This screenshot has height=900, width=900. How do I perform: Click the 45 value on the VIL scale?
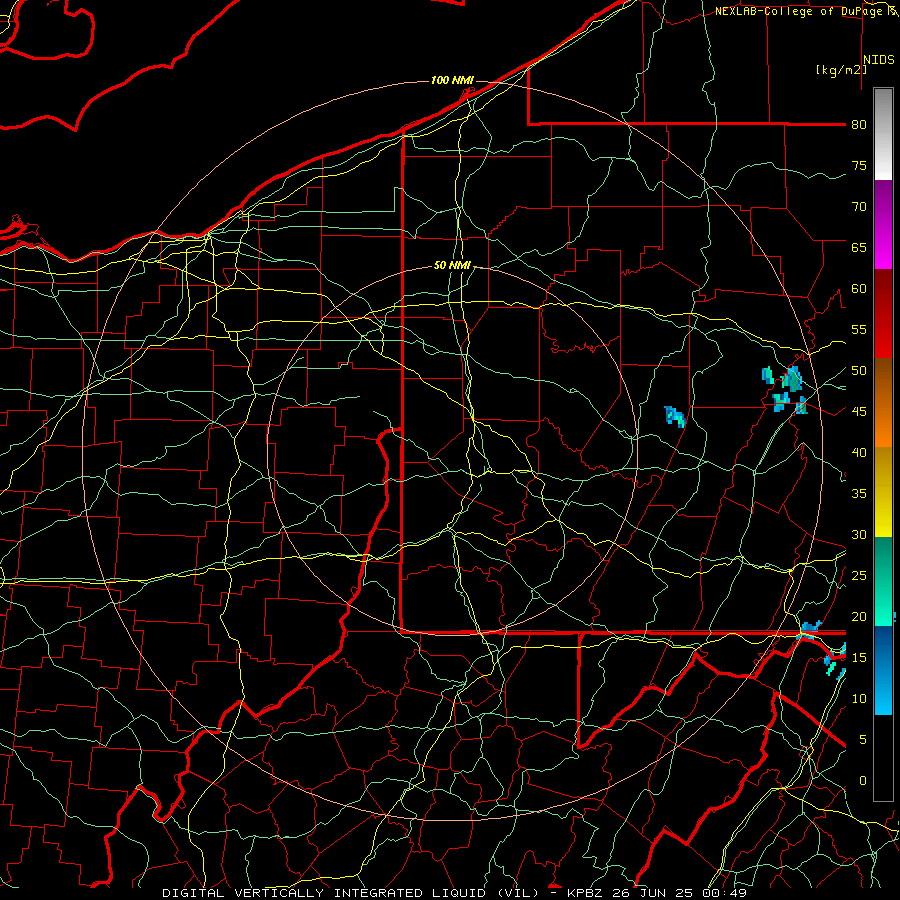coord(859,412)
